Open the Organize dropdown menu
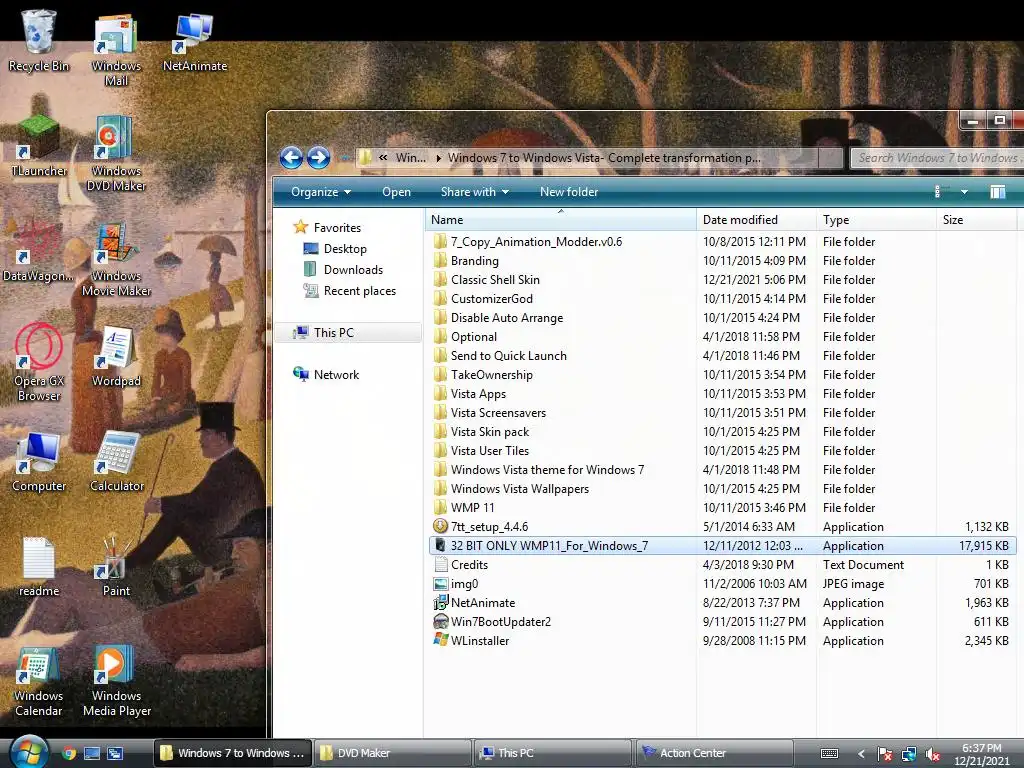 [x=321, y=191]
